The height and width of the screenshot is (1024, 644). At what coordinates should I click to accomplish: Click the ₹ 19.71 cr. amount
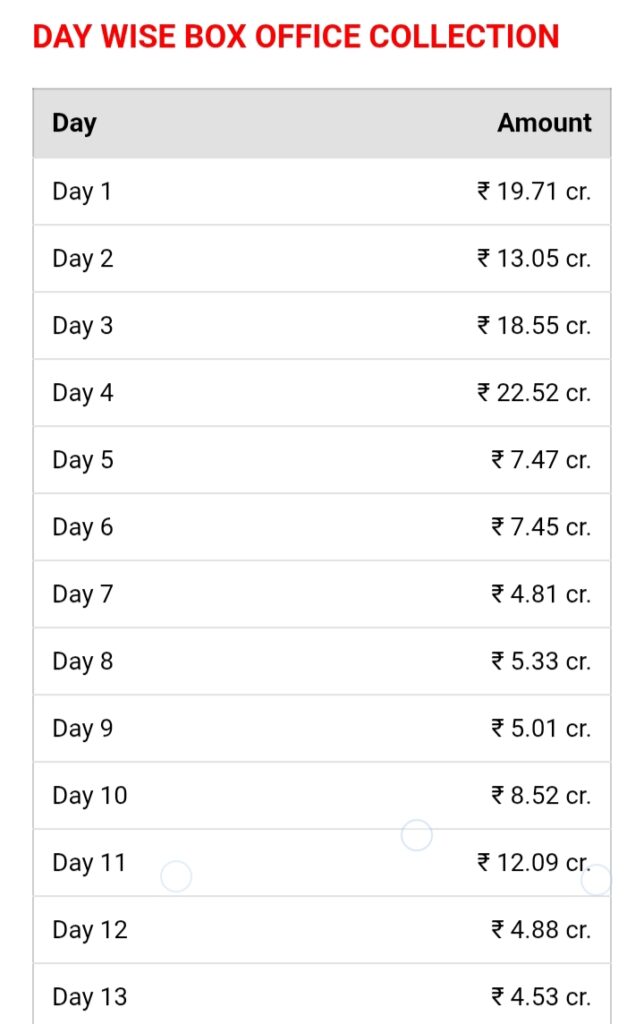pos(534,191)
